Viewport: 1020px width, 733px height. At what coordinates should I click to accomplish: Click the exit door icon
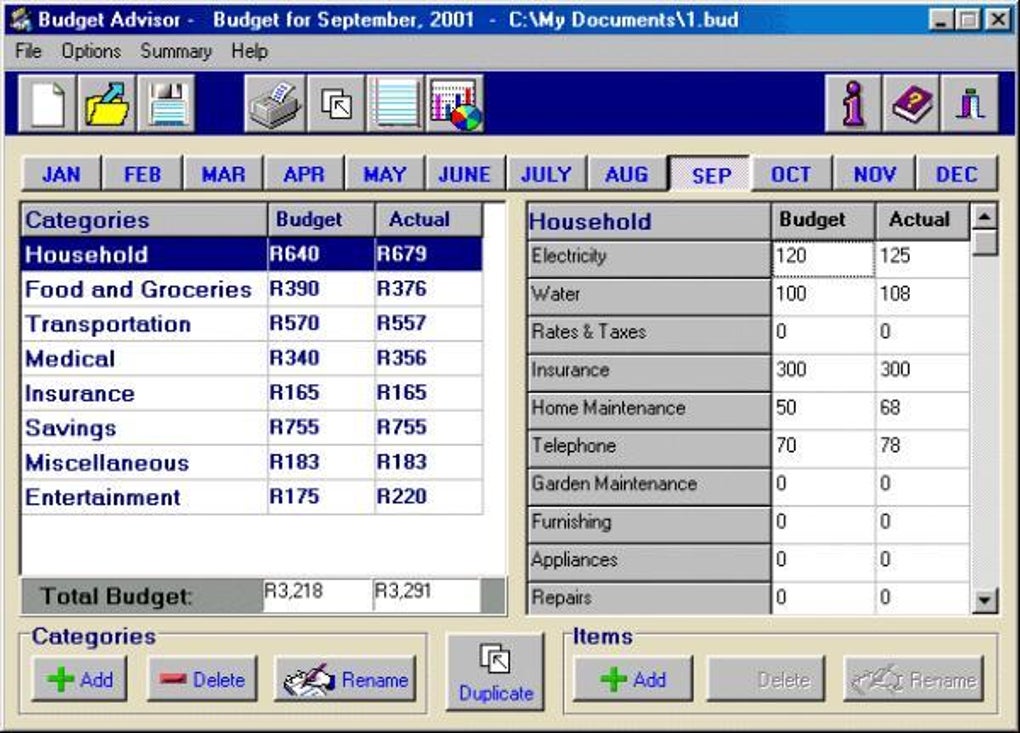969,103
